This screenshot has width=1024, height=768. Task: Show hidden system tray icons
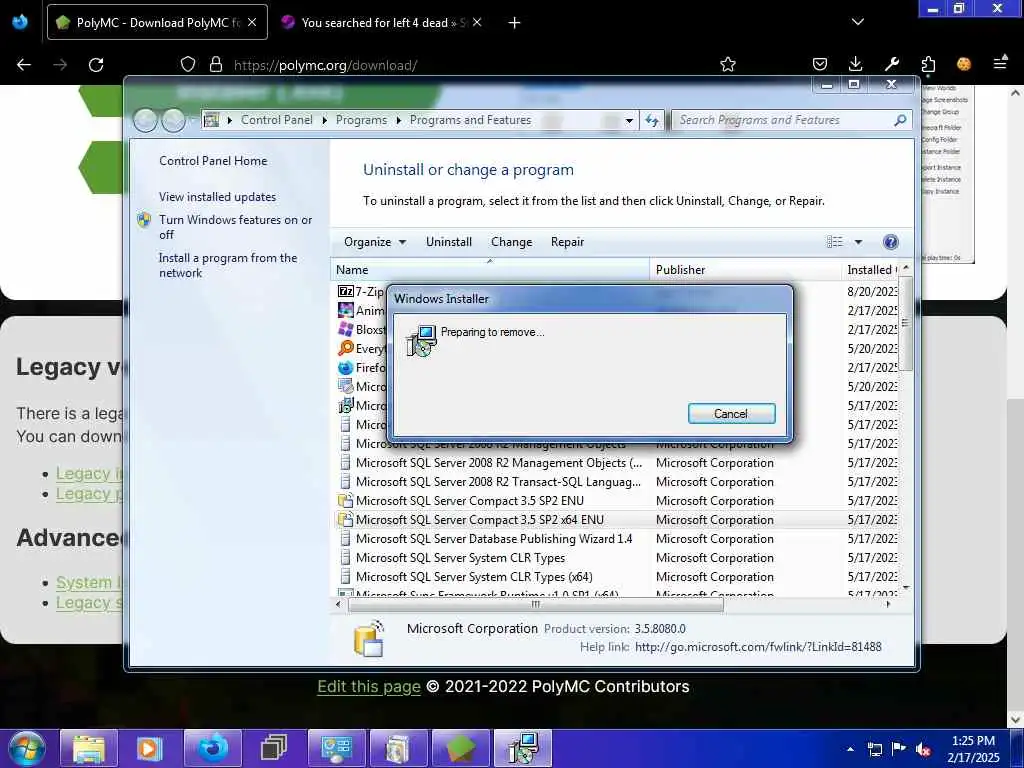click(850, 749)
